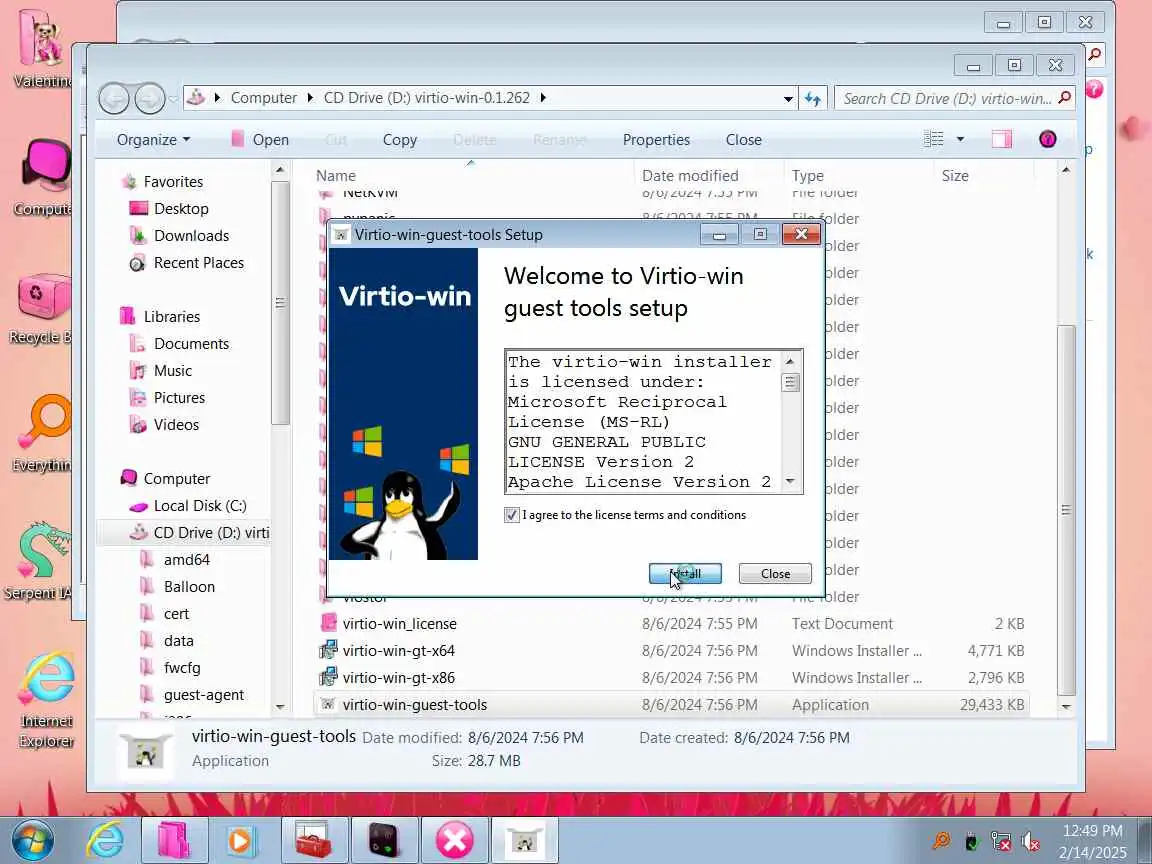Image resolution: width=1152 pixels, height=864 pixels.
Task: Click Properties in Explorer toolbar
Action: (656, 140)
